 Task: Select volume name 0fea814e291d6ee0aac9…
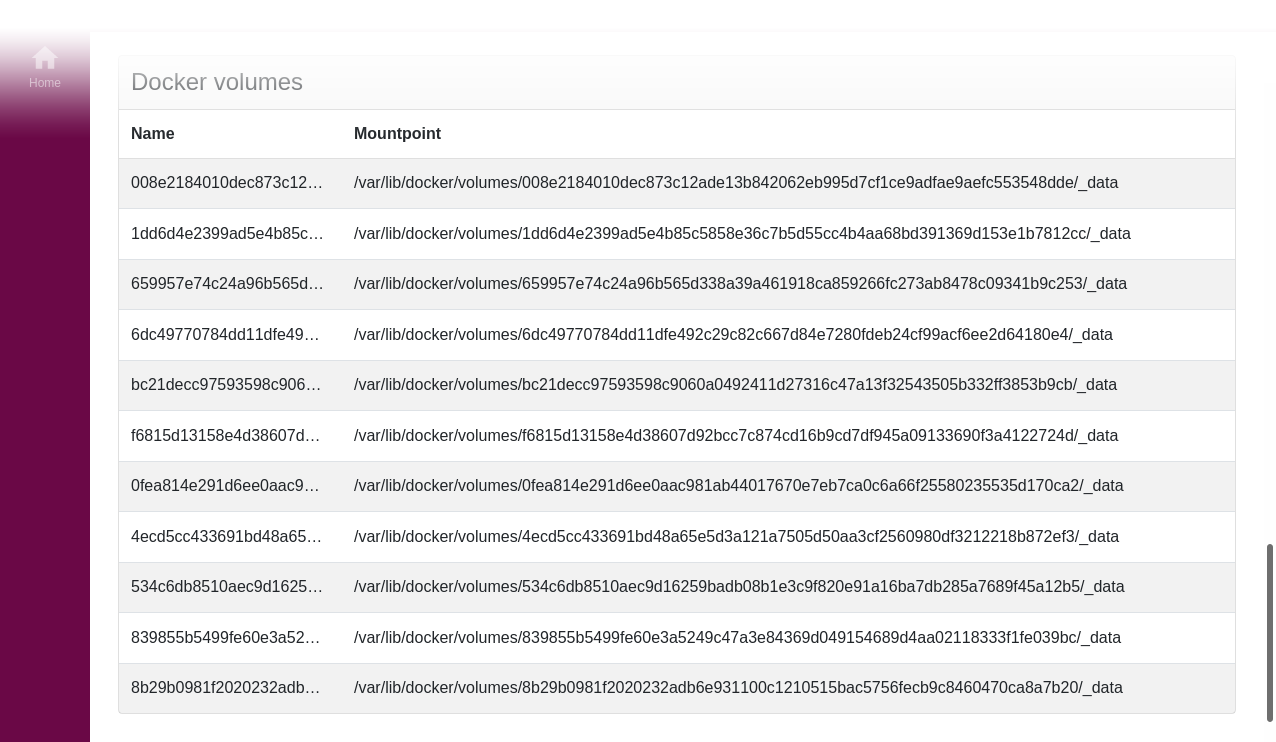pos(225,486)
